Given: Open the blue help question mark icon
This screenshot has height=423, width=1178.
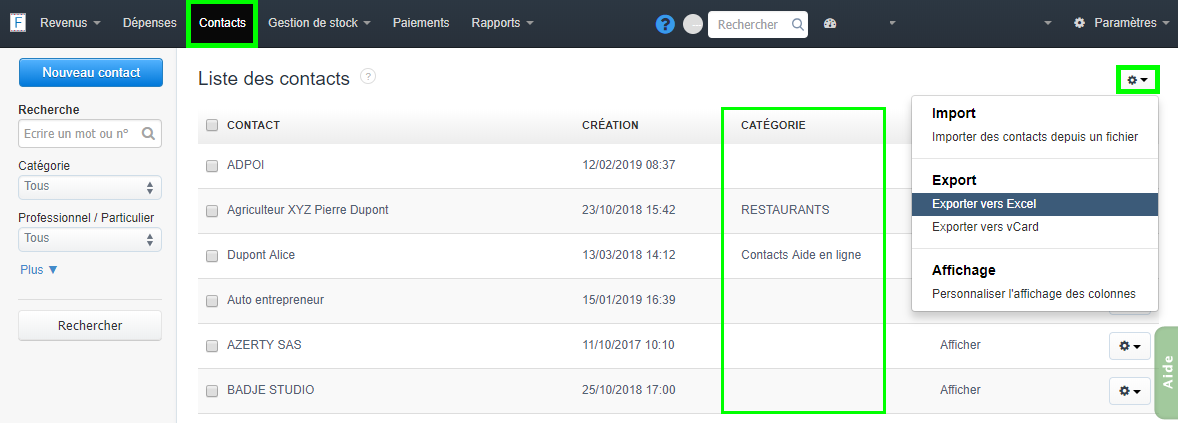Looking at the screenshot, I should coord(665,24).
